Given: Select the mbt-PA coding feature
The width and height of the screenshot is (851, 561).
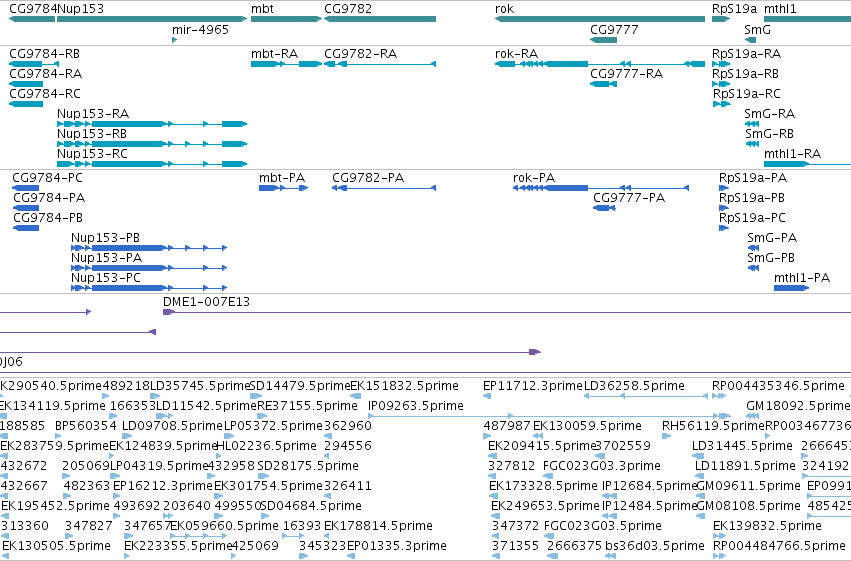Looking at the screenshot, I should point(283,188).
